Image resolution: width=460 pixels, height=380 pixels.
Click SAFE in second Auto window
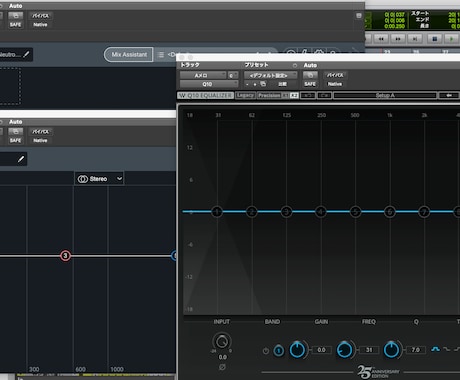15,140
